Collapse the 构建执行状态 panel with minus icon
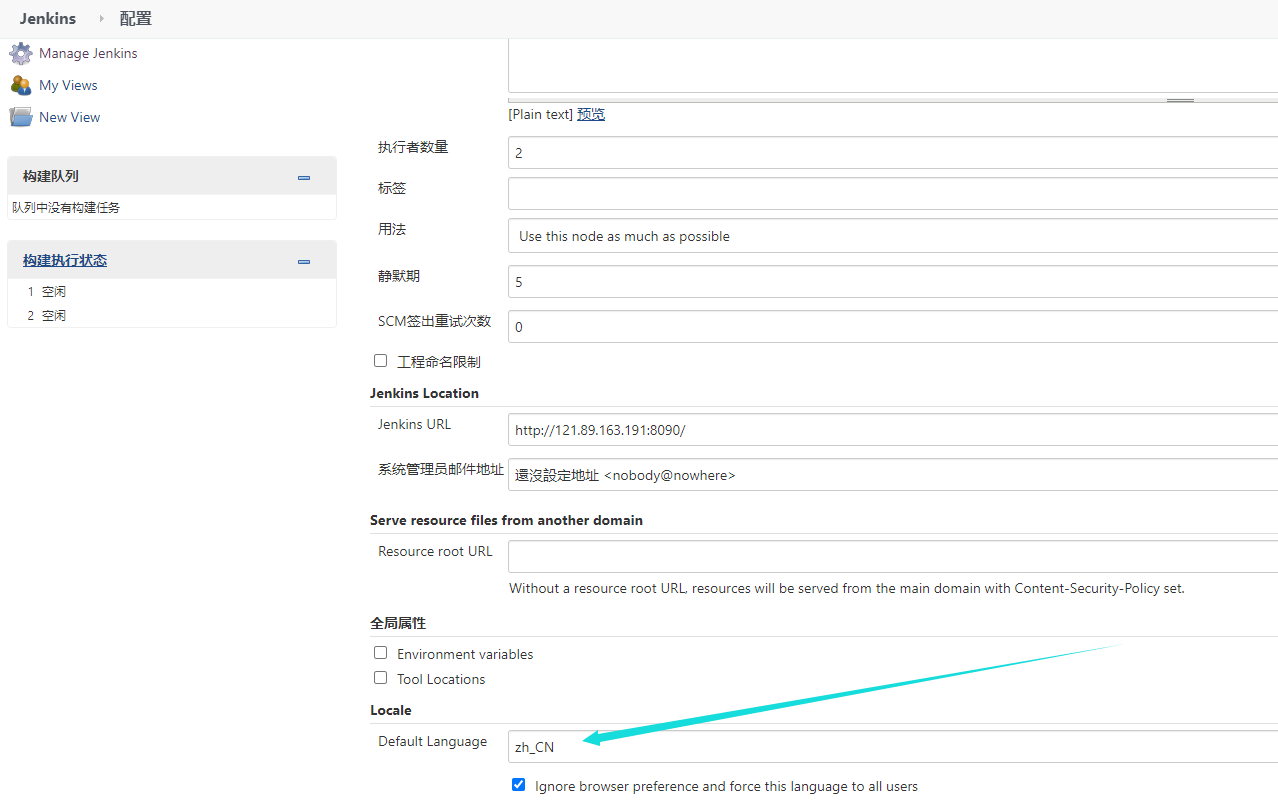This screenshot has width=1278, height=811. click(304, 262)
